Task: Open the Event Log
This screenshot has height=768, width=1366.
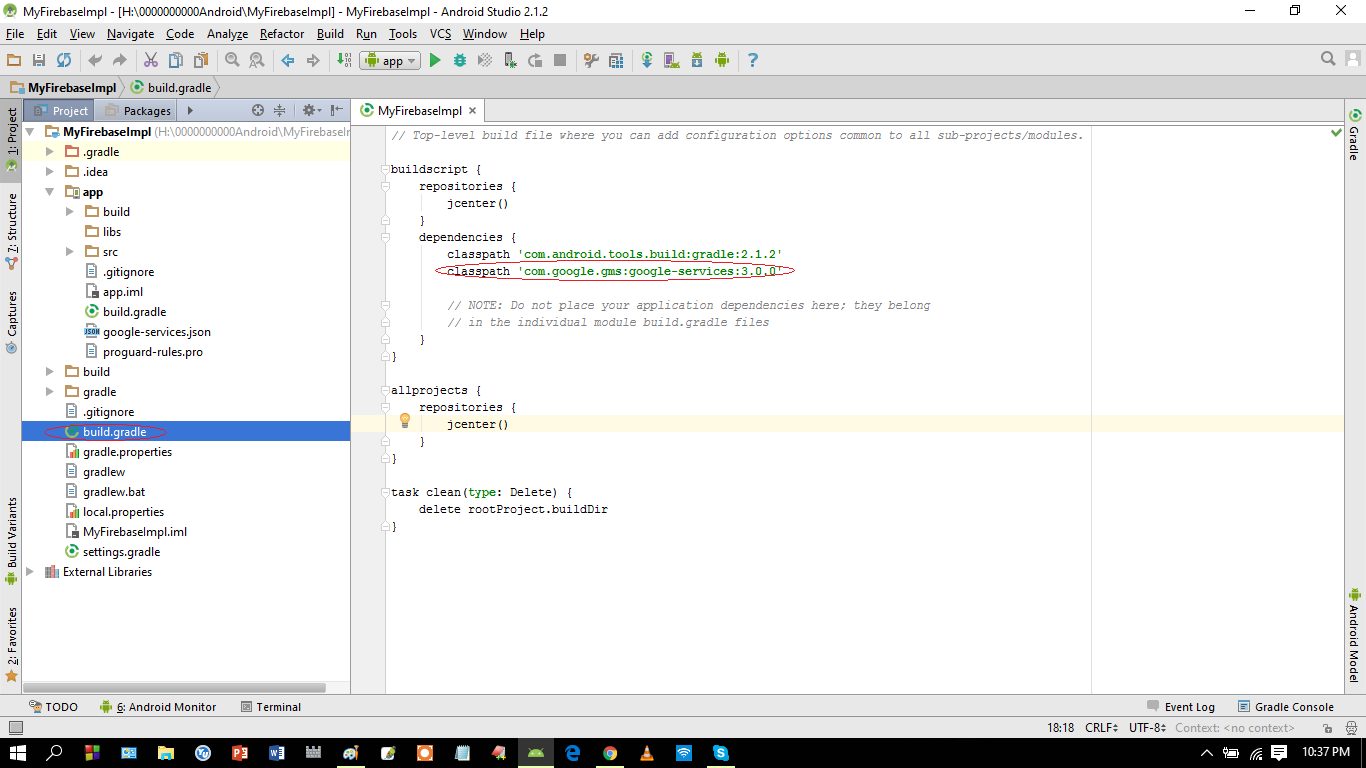Action: pyautogui.click(x=1181, y=707)
